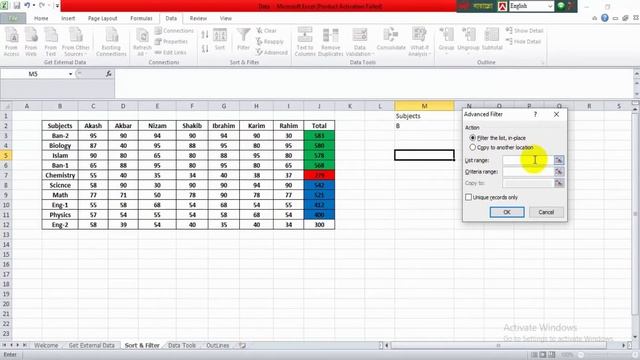Click the From Web icon
640x360 pixels.
click(31, 41)
